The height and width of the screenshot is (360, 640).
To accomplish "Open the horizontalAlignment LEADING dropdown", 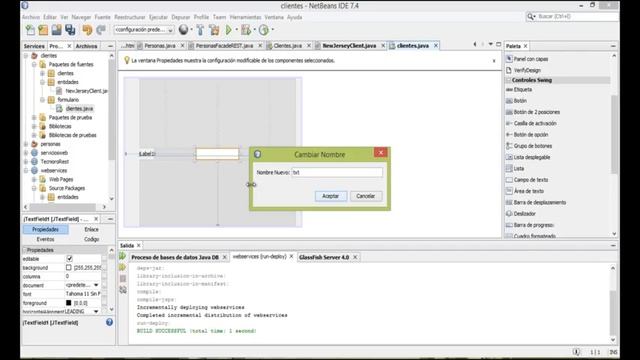I will (x=96, y=311).
